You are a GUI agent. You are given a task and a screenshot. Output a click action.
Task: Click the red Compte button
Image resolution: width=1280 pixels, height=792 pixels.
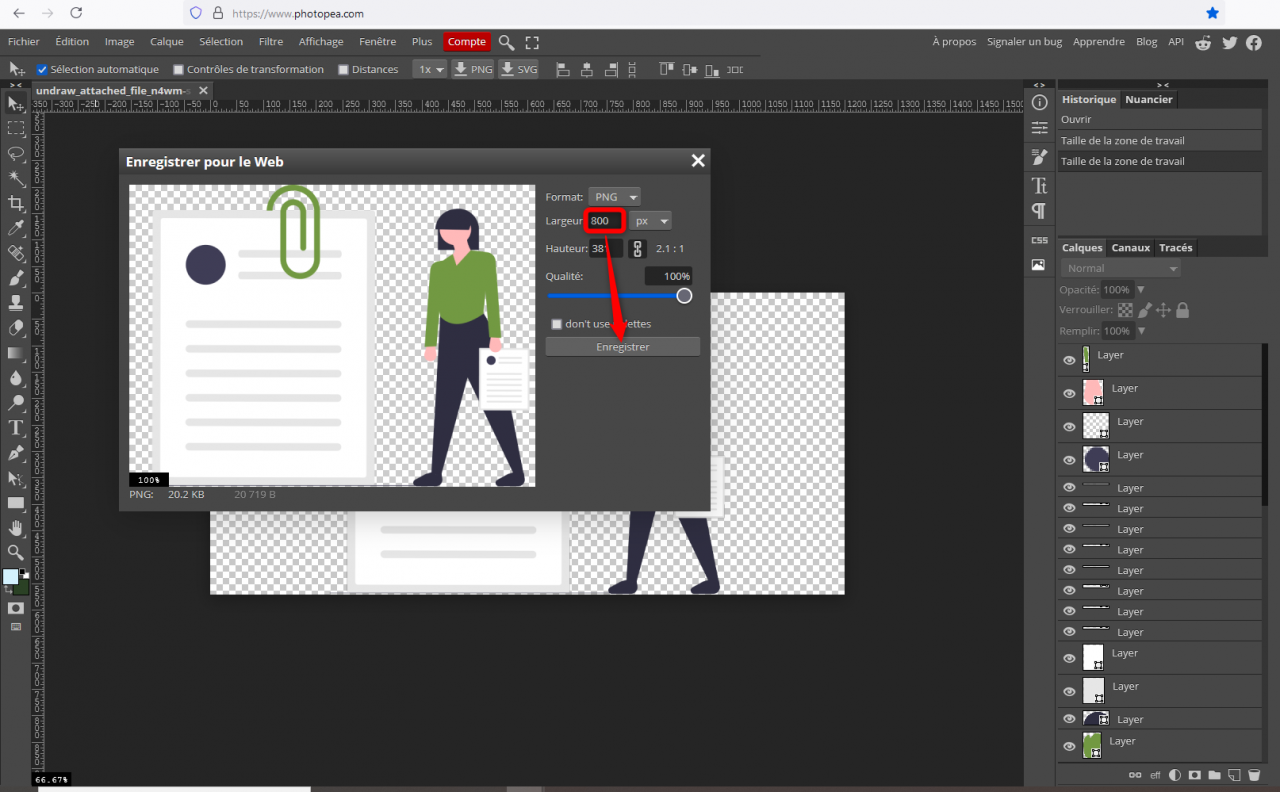[466, 42]
